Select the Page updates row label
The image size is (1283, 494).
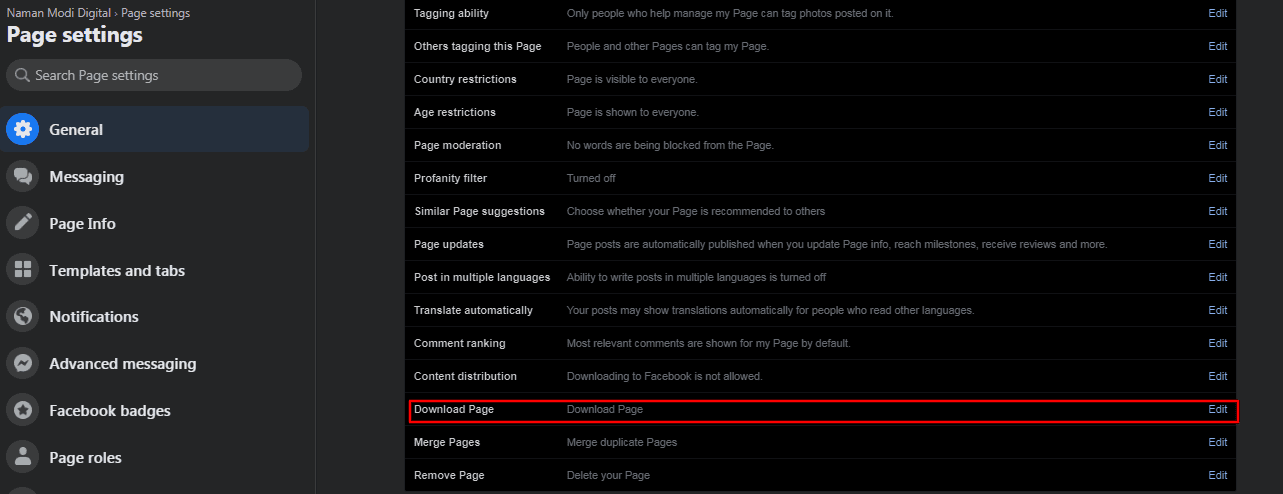click(x=450, y=244)
